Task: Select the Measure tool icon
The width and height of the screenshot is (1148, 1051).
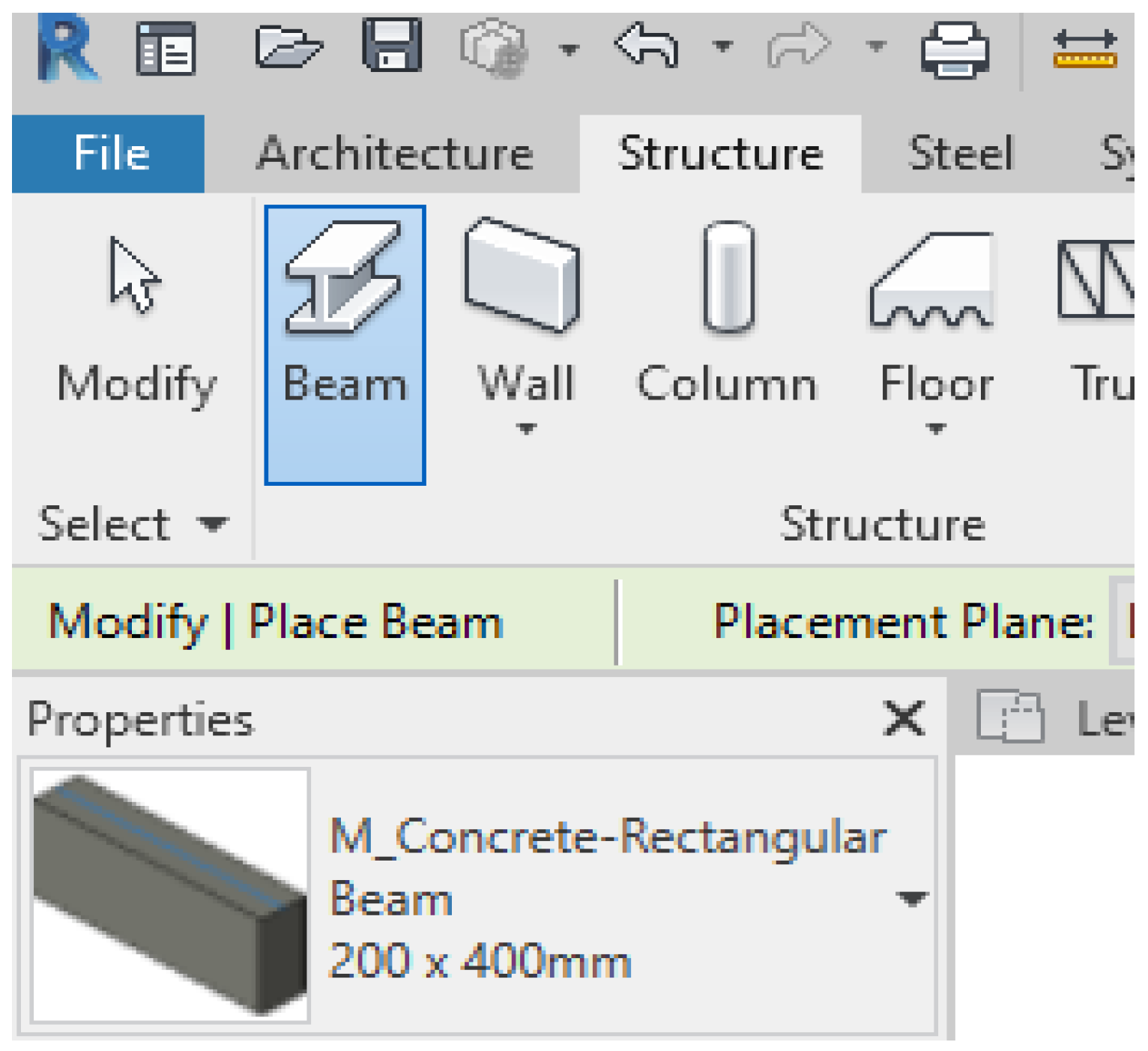Action: (1084, 49)
